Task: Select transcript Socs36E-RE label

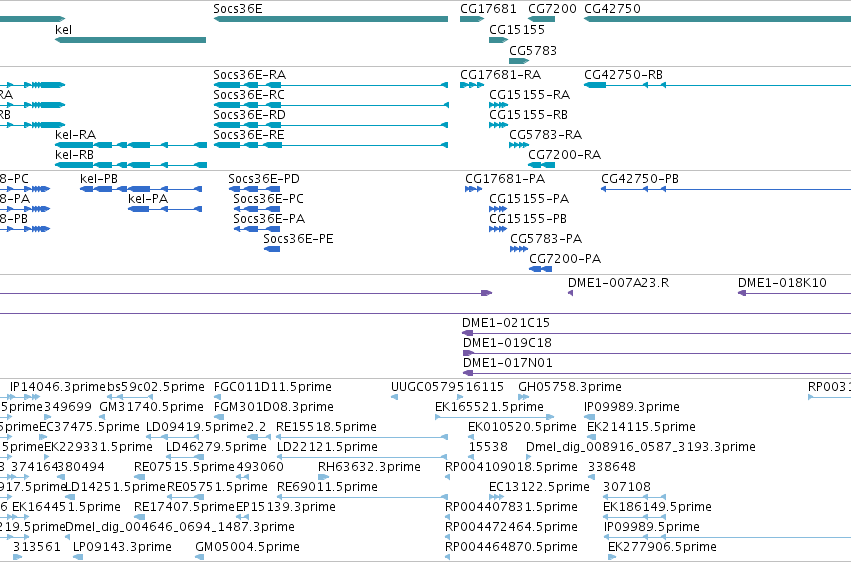Action: coord(249,135)
